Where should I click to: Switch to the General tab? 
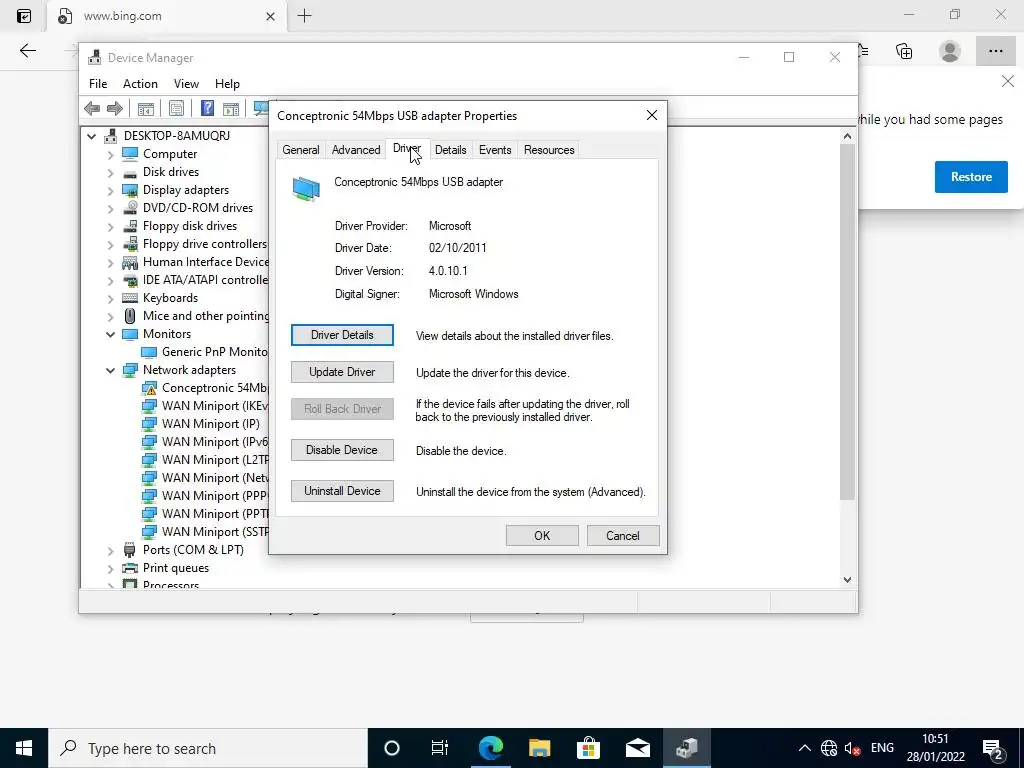click(300, 150)
